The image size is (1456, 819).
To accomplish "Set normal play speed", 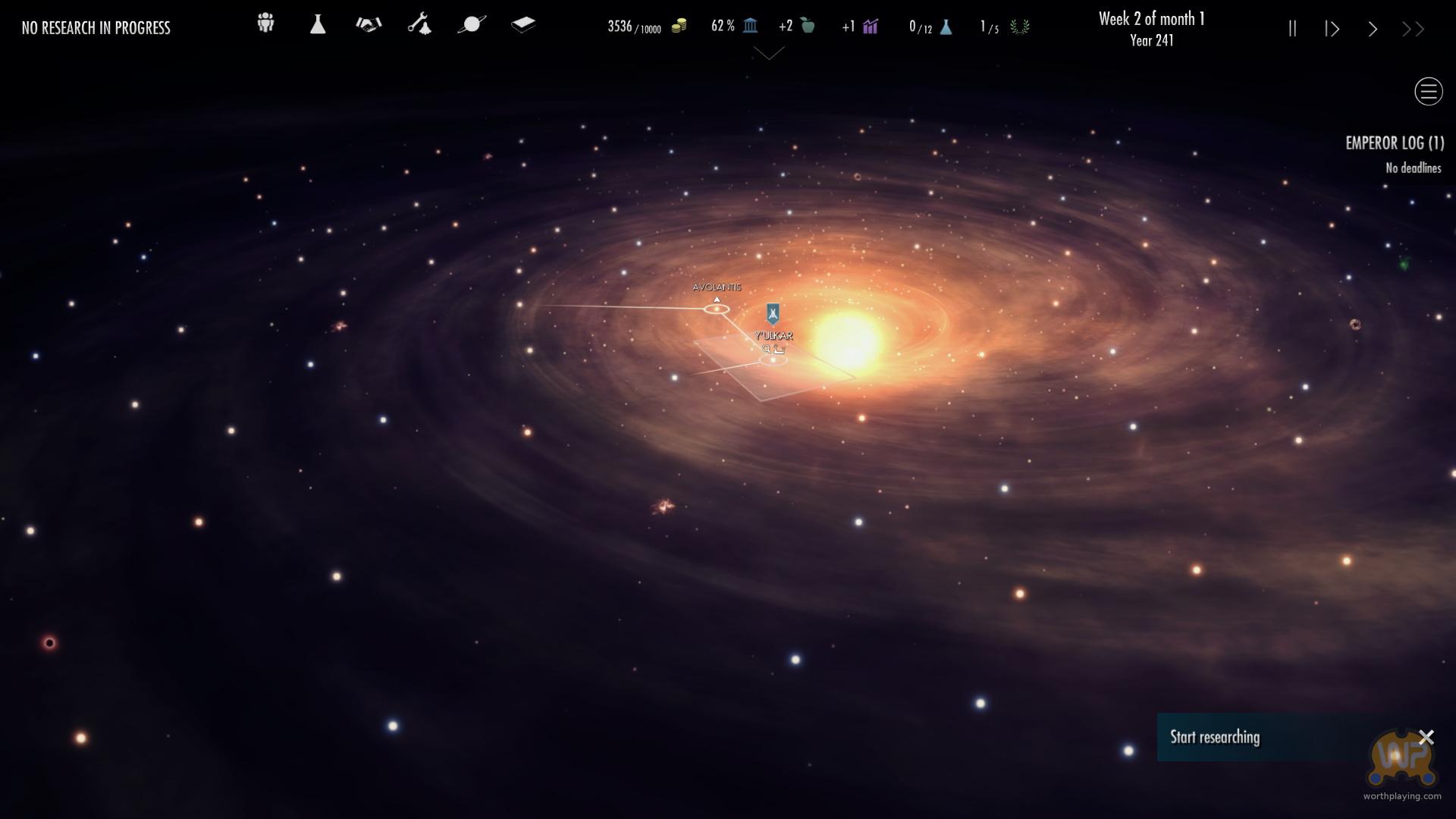I will [1373, 29].
